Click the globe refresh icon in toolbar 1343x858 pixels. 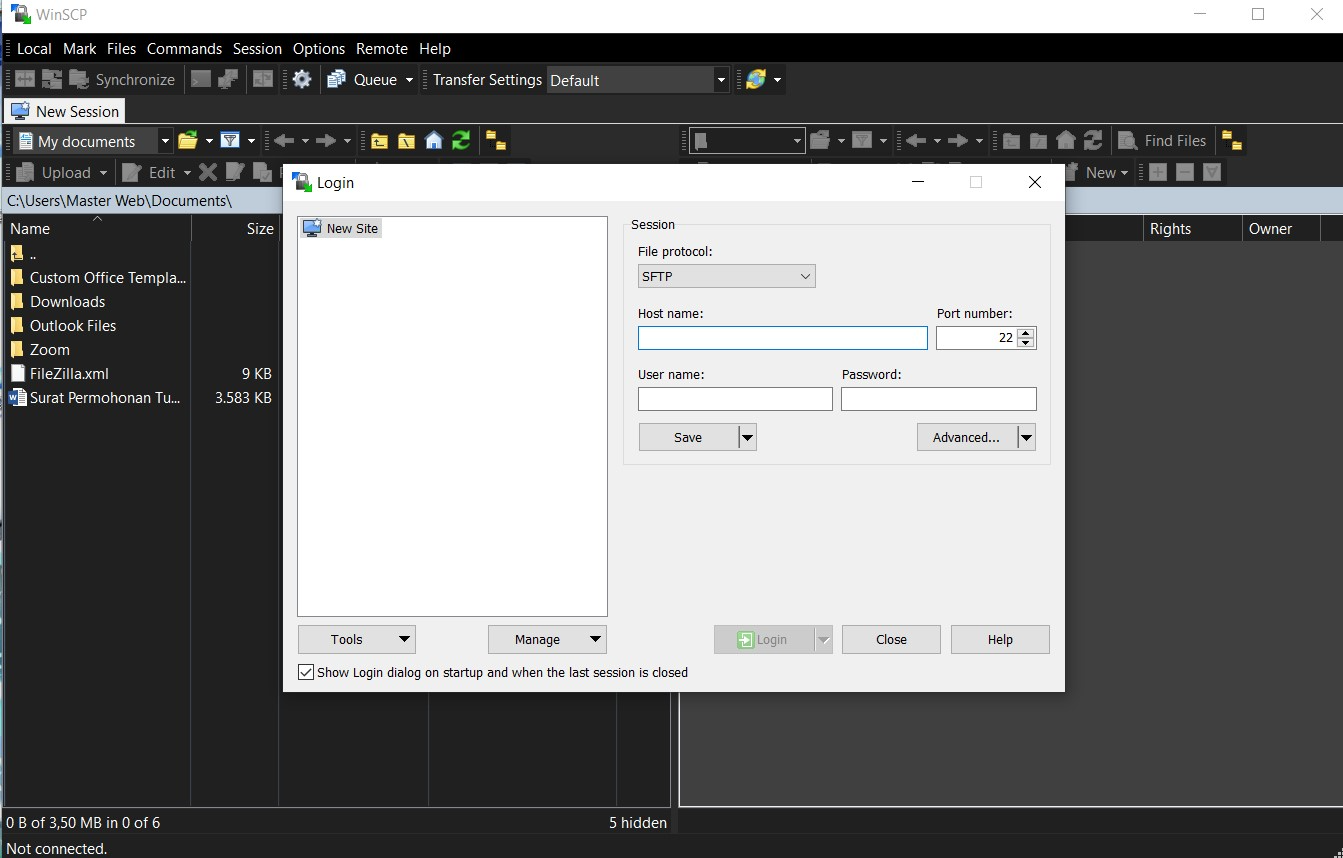[x=756, y=80]
